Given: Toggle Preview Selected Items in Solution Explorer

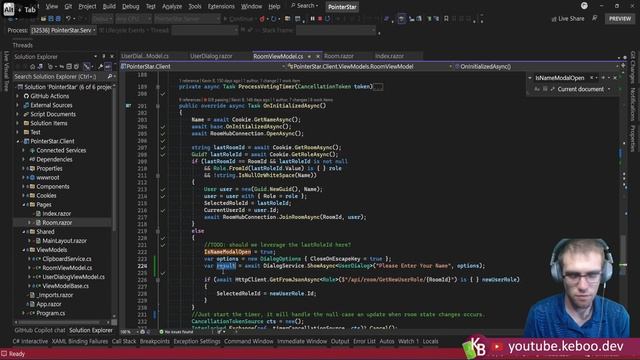Looking at the screenshot, I should pyautogui.click(x=108, y=67).
